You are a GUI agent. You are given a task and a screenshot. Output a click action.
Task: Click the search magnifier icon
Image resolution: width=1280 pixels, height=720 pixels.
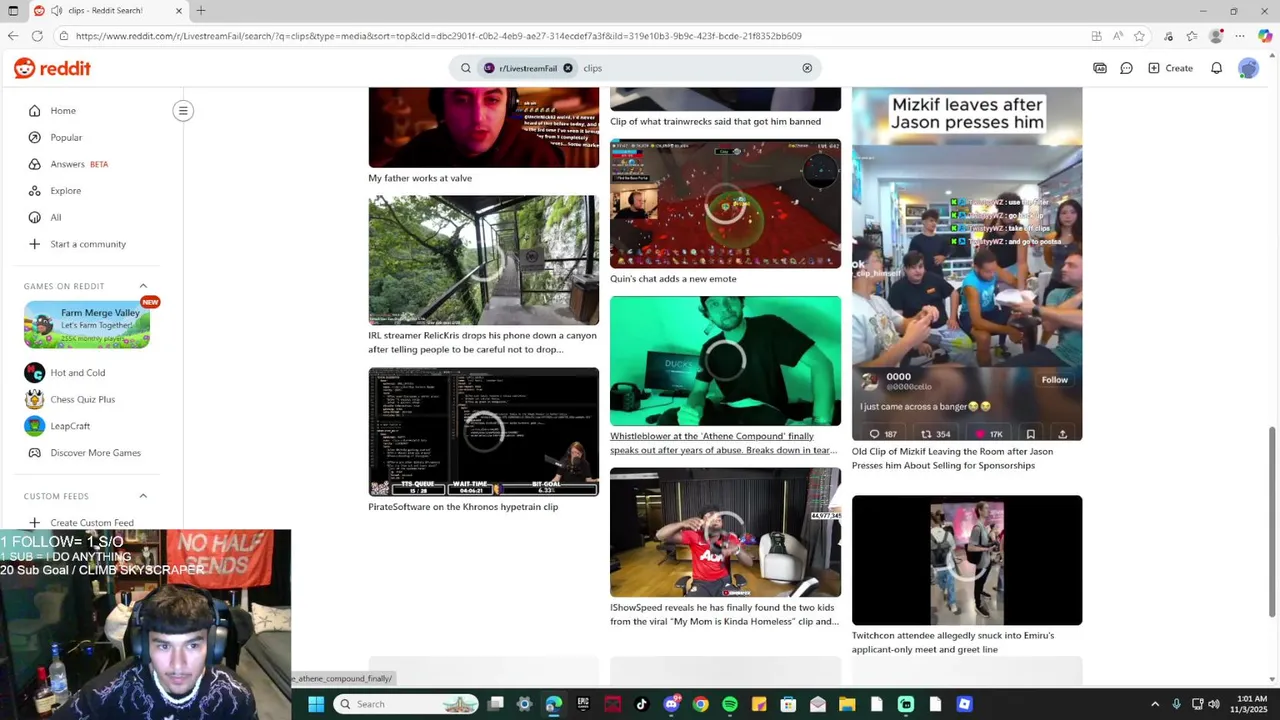466,68
